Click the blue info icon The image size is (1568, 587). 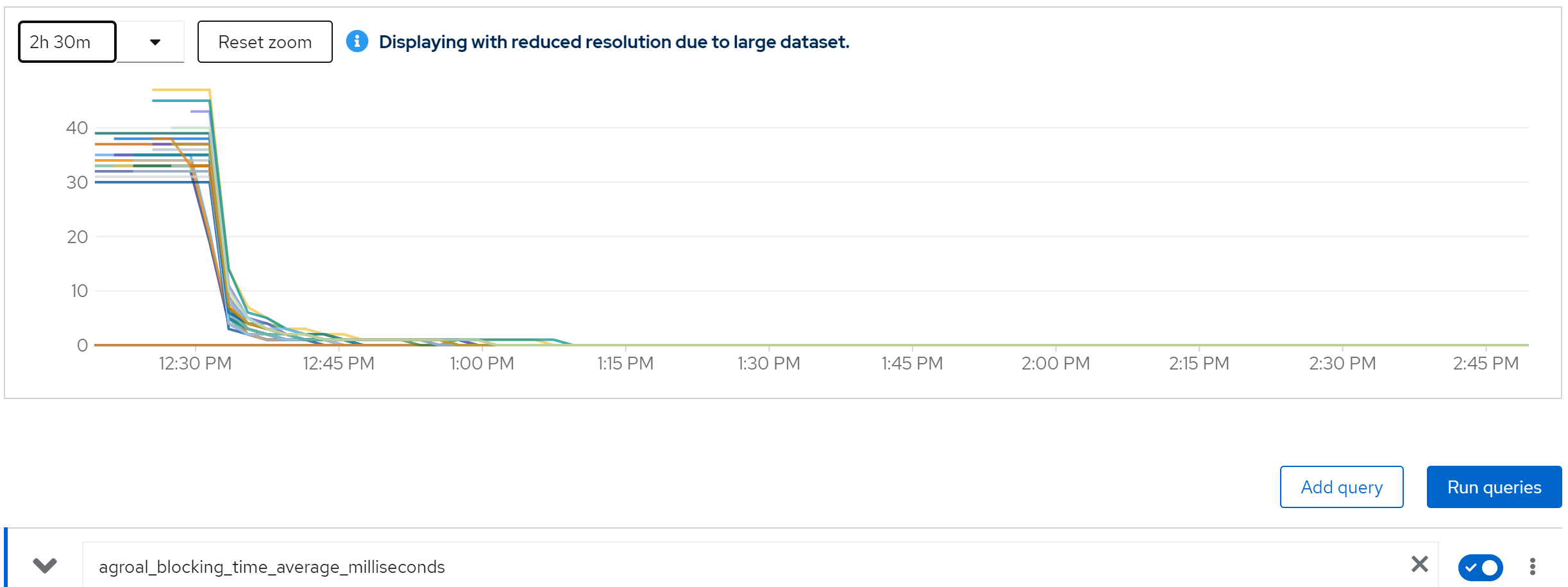click(357, 42)
